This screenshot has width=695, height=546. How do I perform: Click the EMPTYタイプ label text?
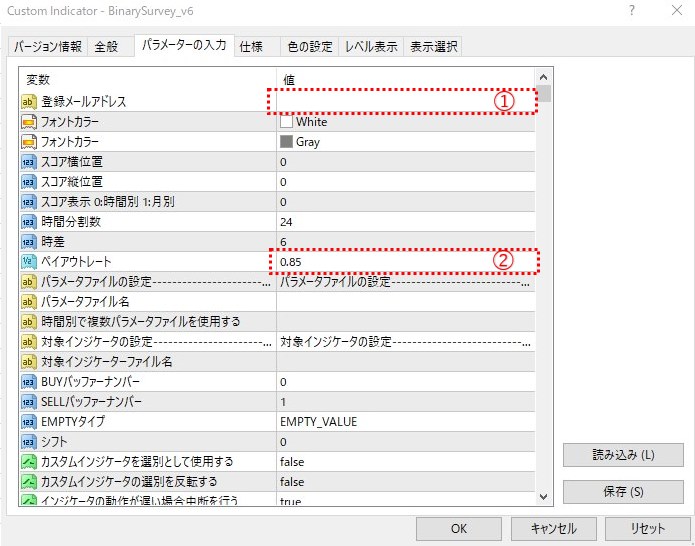(73, 422)
